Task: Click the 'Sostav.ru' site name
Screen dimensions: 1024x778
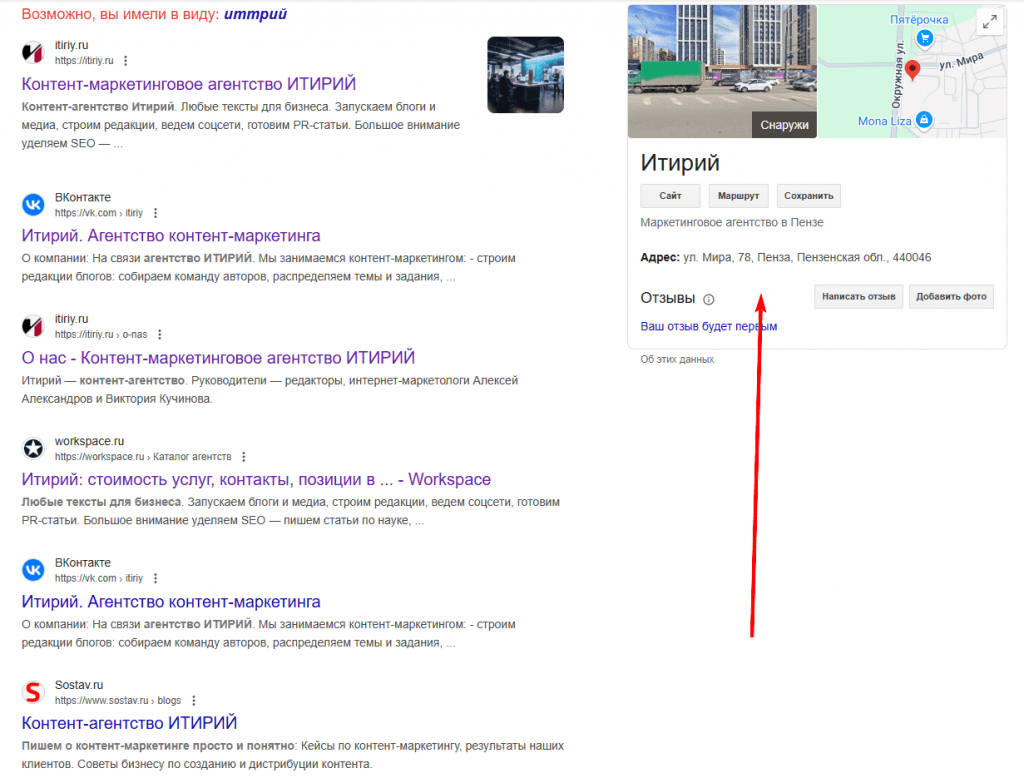Action: (79, 685)
